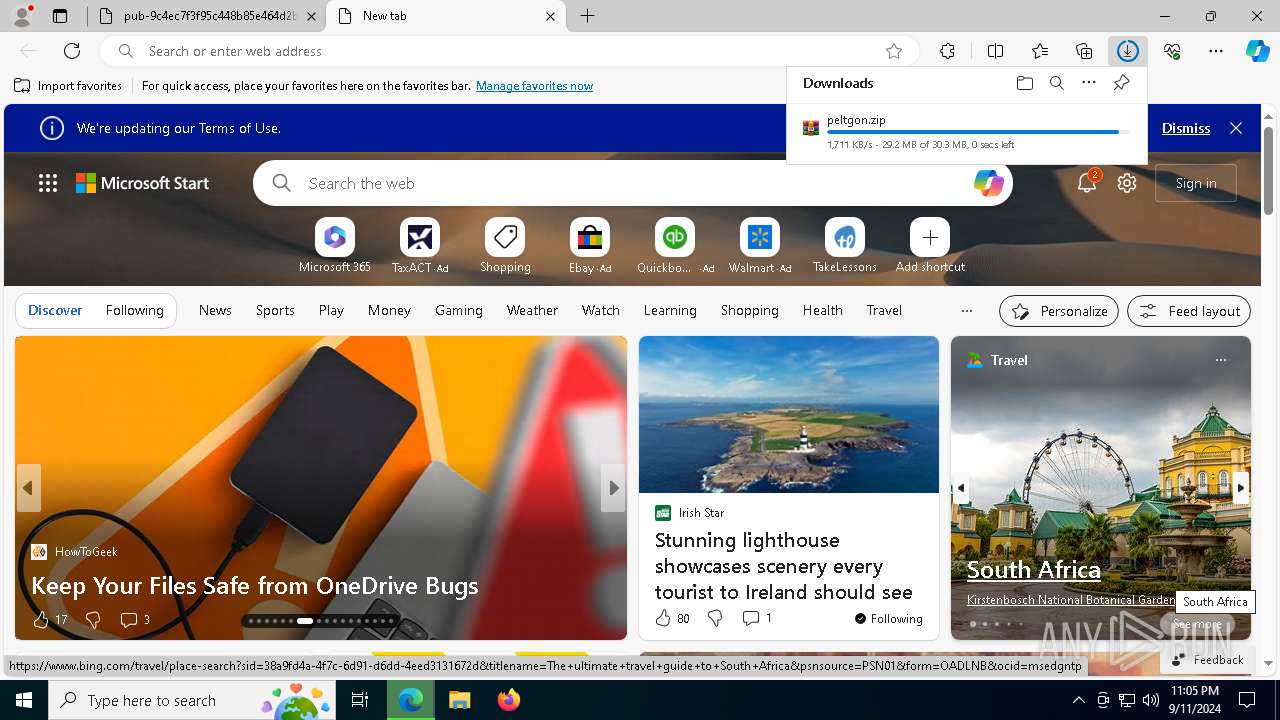Open File Explorer from taskbar
1280x720 pixels.
click(x=459, y=700)
